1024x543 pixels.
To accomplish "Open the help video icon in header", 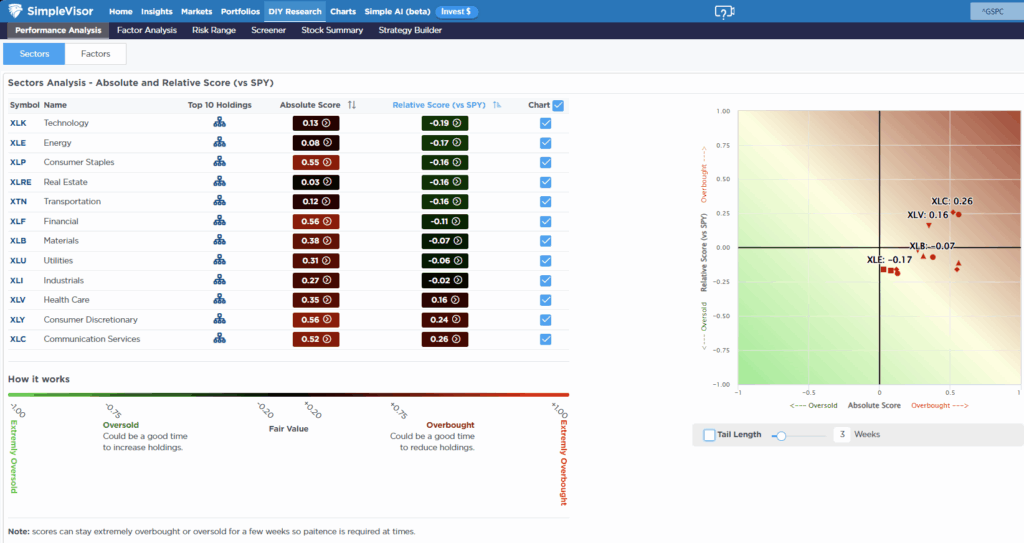I will point(724,12).
